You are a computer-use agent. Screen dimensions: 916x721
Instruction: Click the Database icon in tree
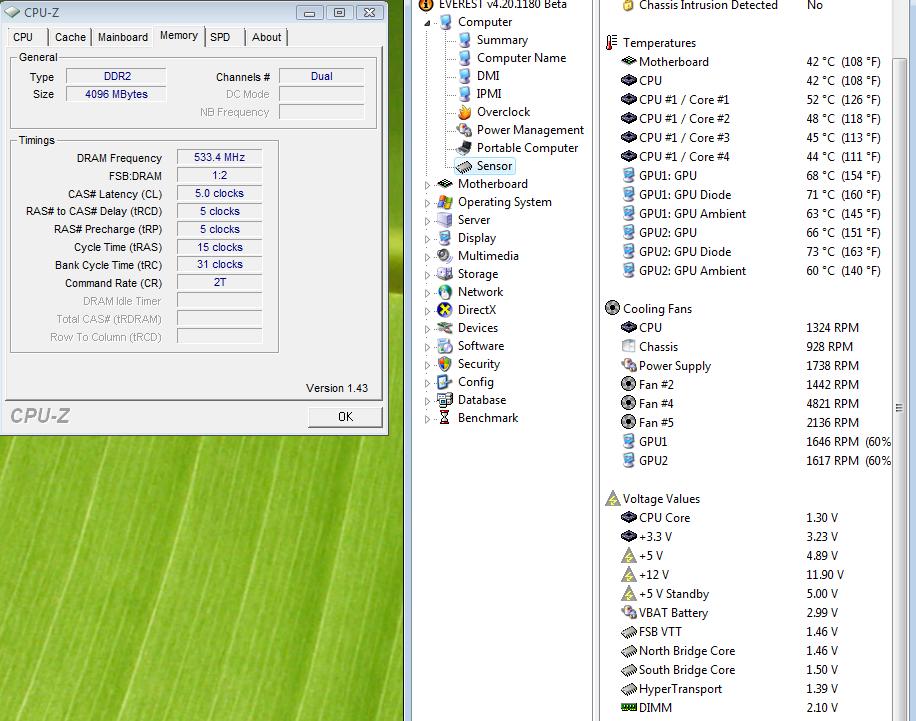[445, 400]
